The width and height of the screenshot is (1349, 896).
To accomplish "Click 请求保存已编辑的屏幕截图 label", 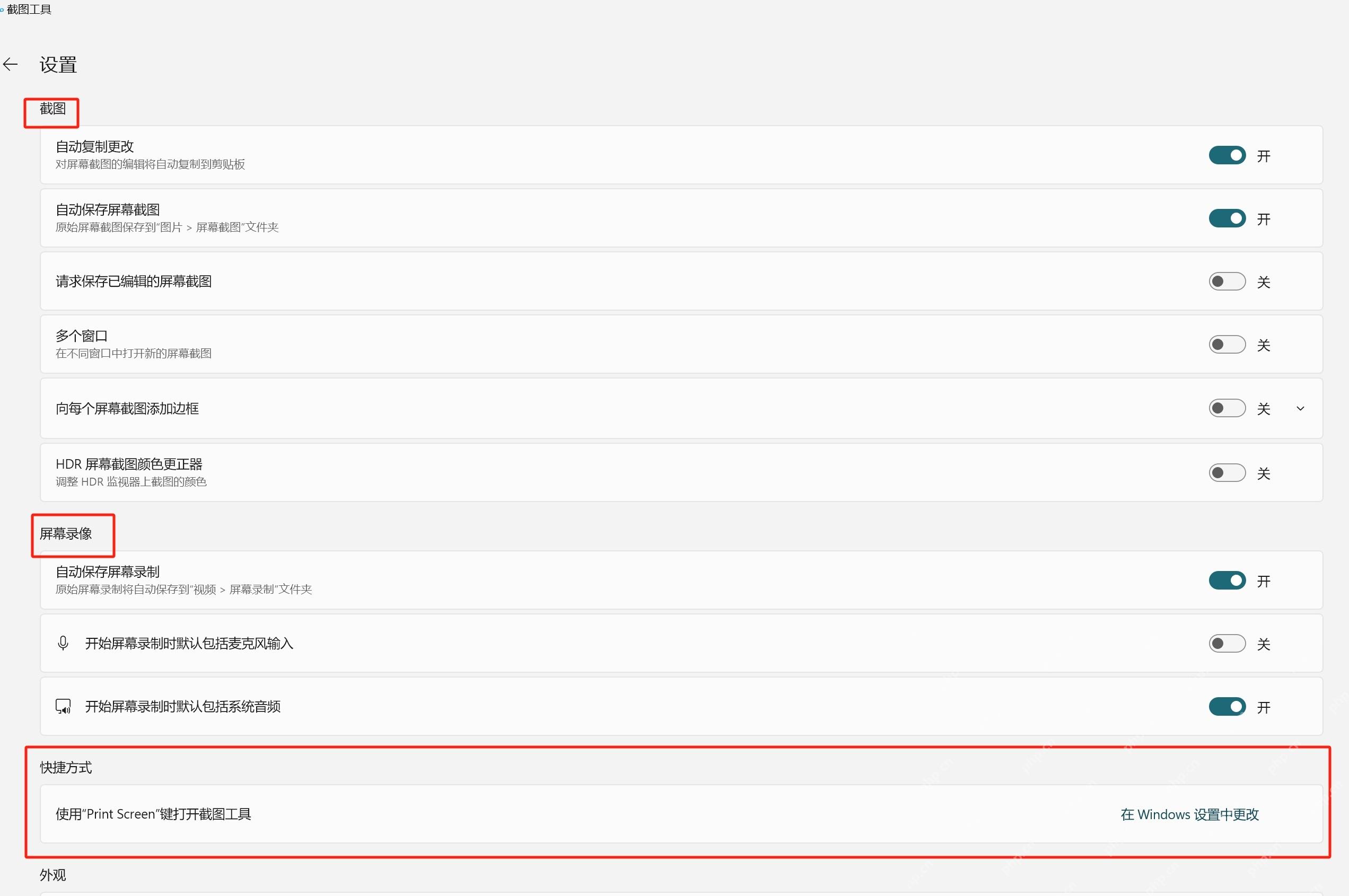I will click(134, 282).
